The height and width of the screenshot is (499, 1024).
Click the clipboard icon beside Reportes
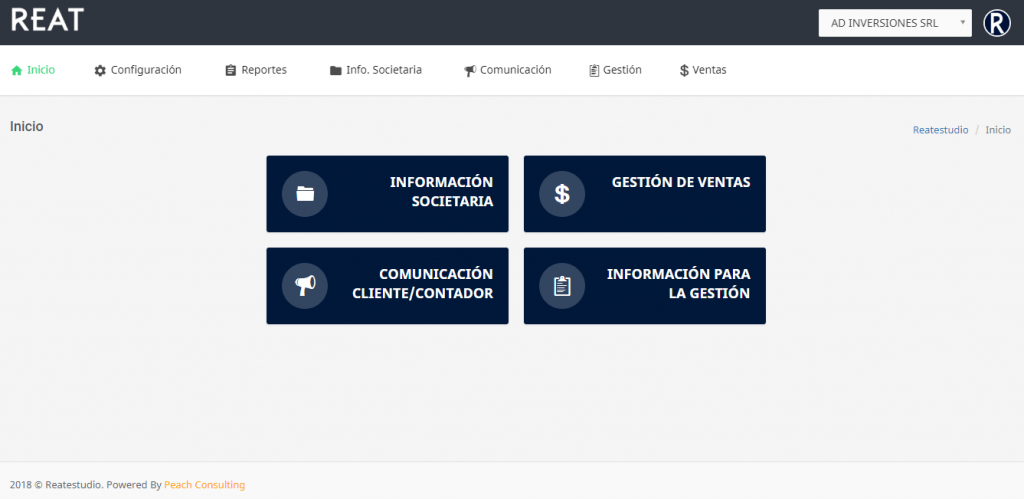pos(231,71)
